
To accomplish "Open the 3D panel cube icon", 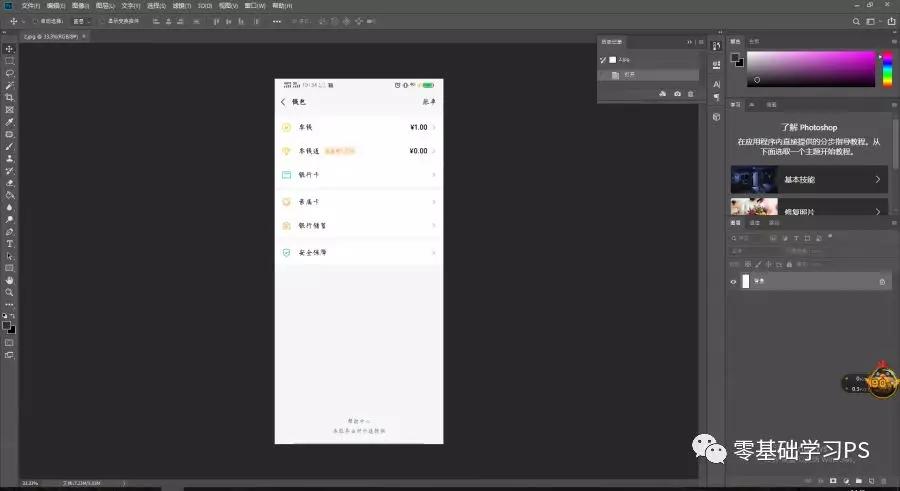I will point(716,117).
